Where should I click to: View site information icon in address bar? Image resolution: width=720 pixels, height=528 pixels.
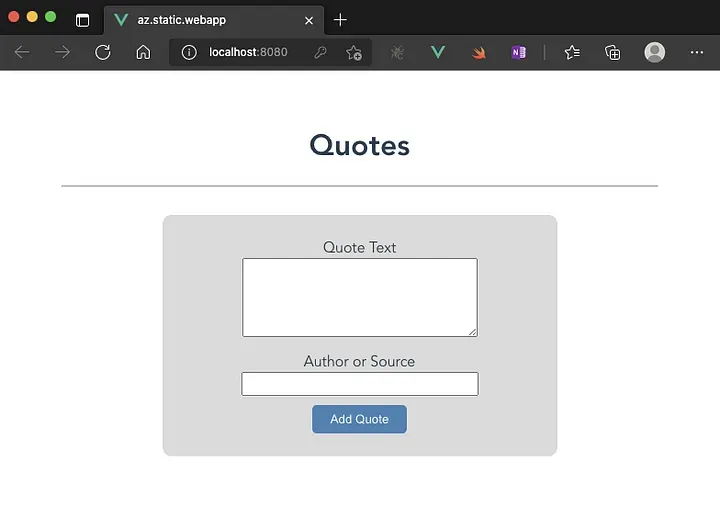[x=189, y=52]
